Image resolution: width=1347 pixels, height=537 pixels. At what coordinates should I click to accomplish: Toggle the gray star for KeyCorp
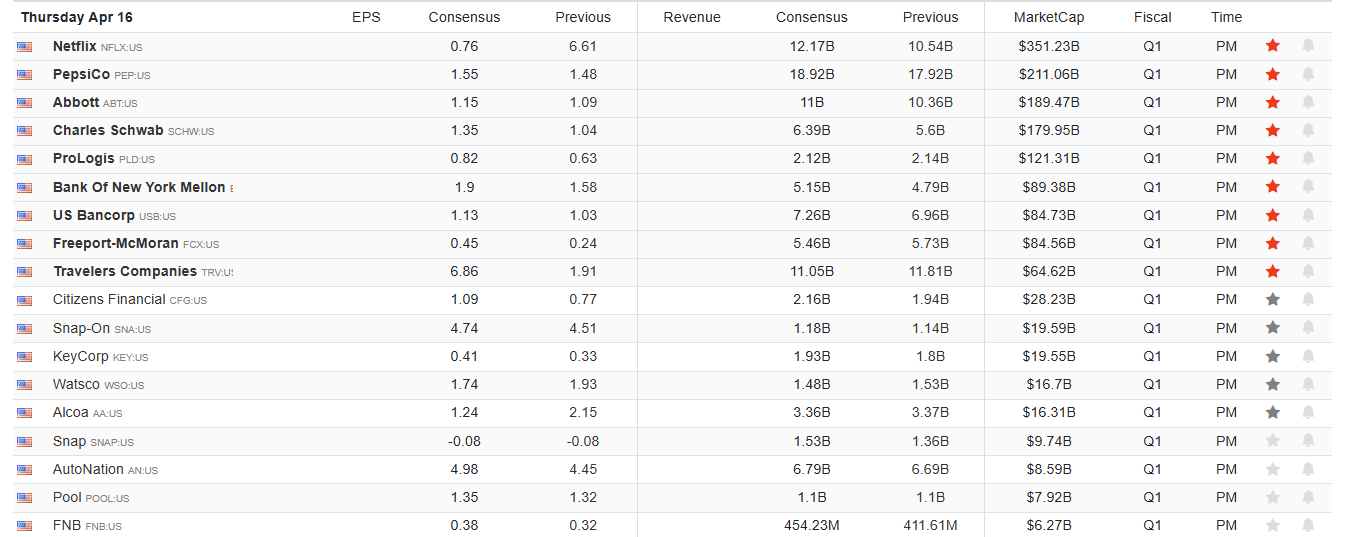tap(1273, 356)
